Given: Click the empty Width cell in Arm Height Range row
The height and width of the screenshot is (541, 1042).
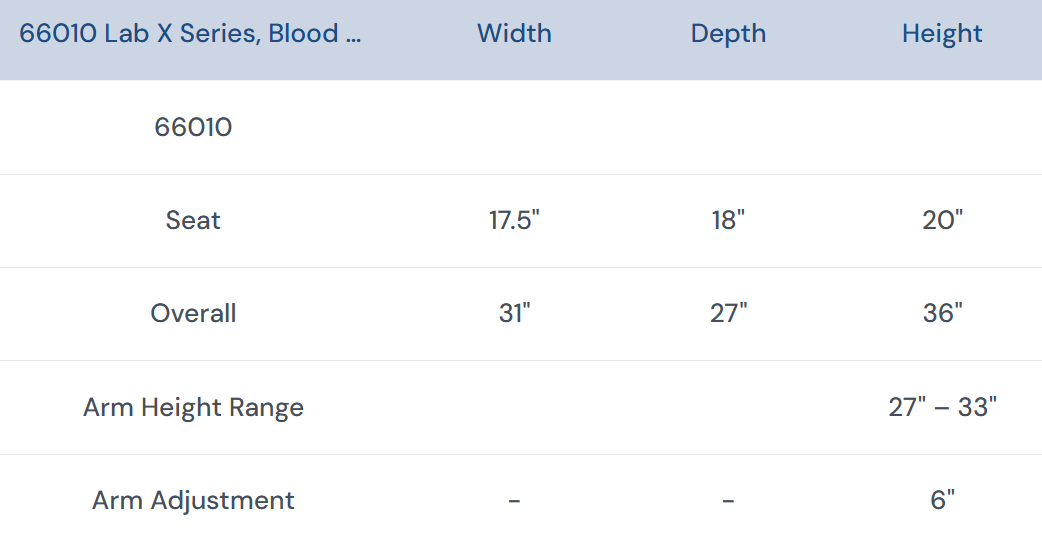Looking at the screenshot, I should (x=514, y=407).
